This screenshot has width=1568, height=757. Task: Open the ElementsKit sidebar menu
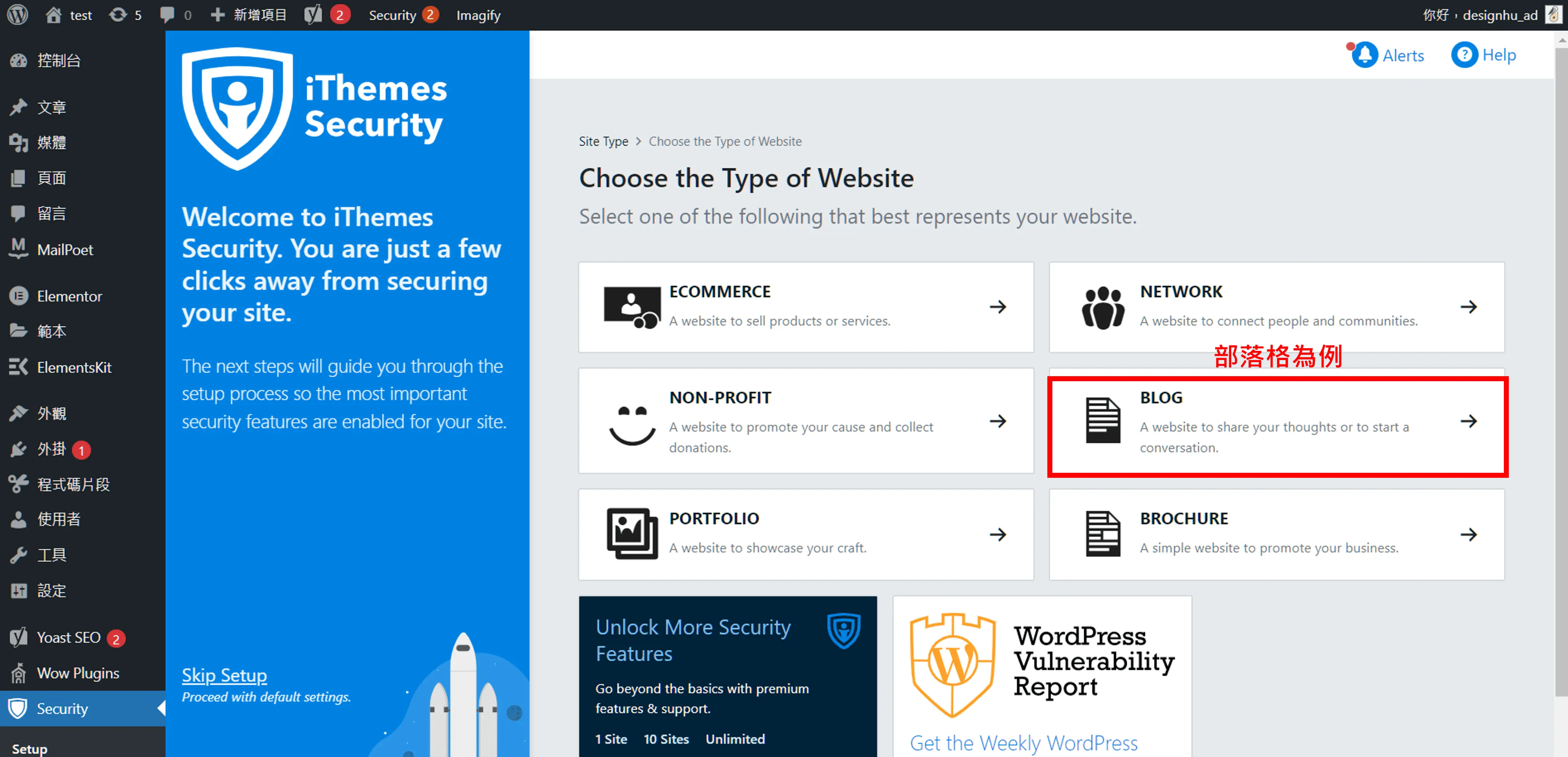(x=83, y=367)
